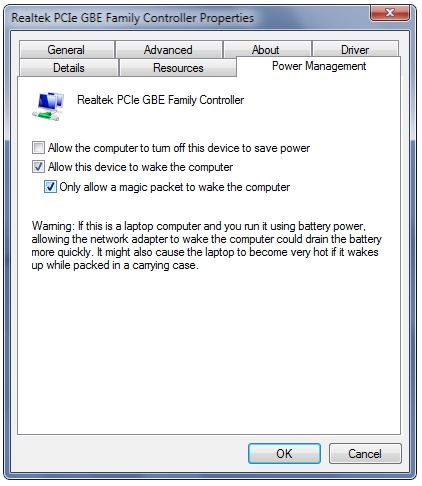
Task: Select the Power Management tab
Action: [x=319, y=66]
